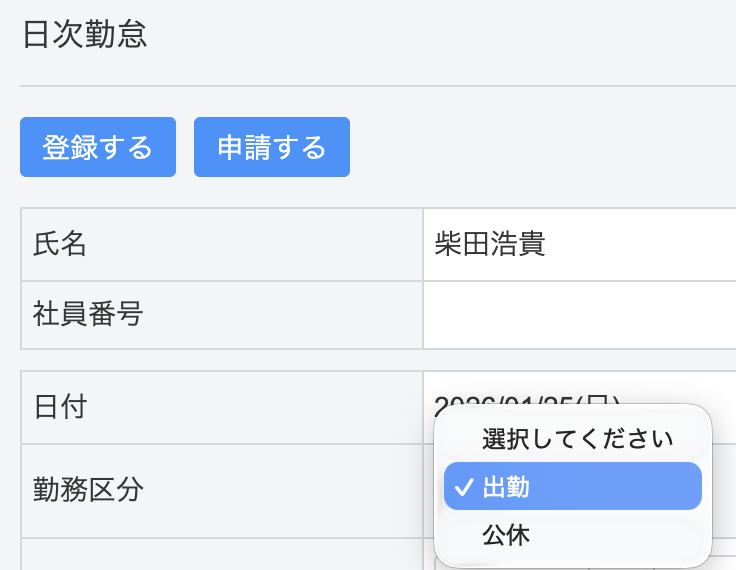Screen dimensions: 736x570
Task: Click the gap between the two tables
Action: (x=378, y=360)
